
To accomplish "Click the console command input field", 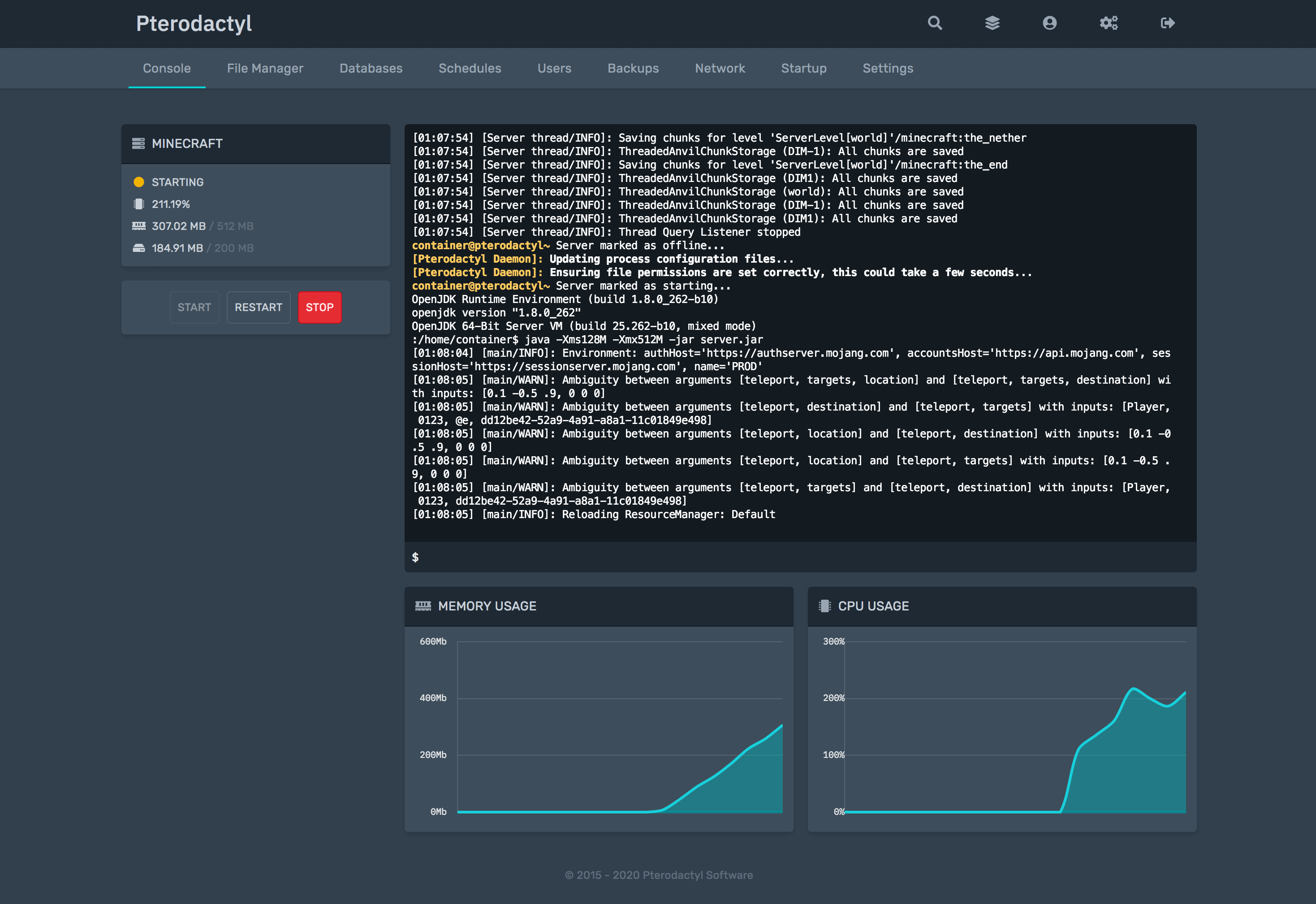I will (799, 556).
